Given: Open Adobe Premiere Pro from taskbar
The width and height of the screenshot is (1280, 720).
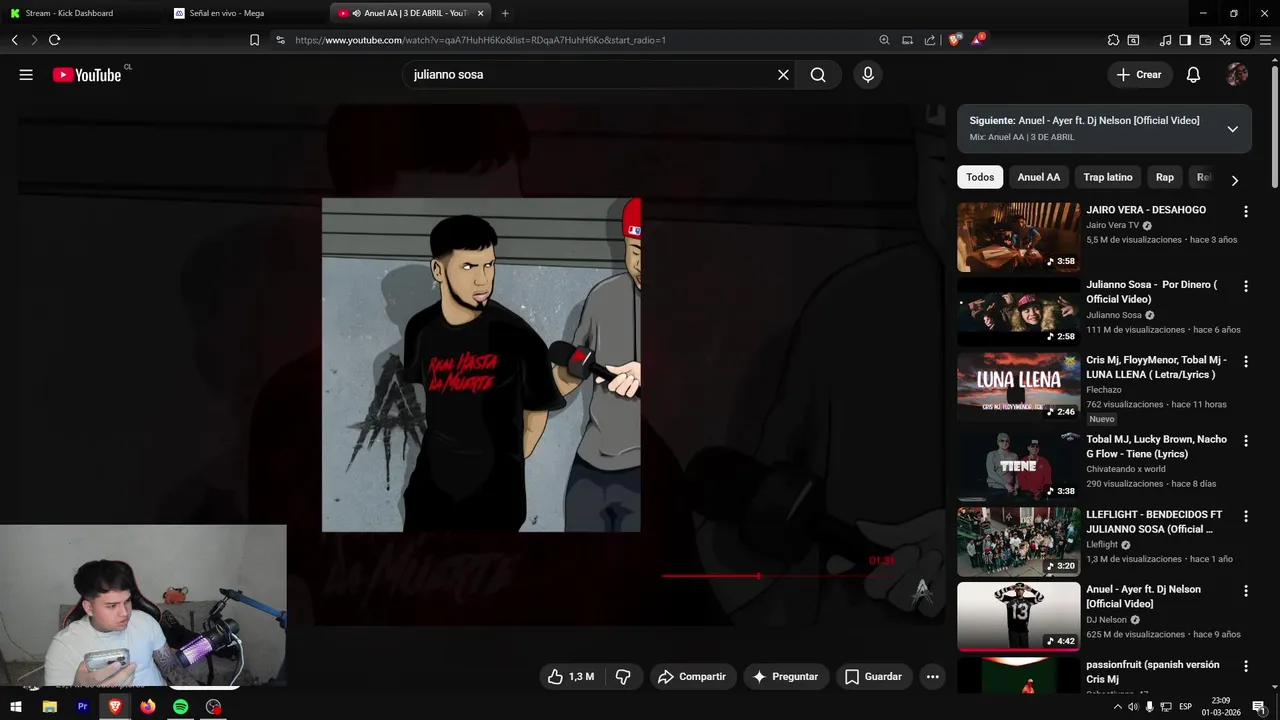Looking at the screenshot, I should tap(83, 706).
